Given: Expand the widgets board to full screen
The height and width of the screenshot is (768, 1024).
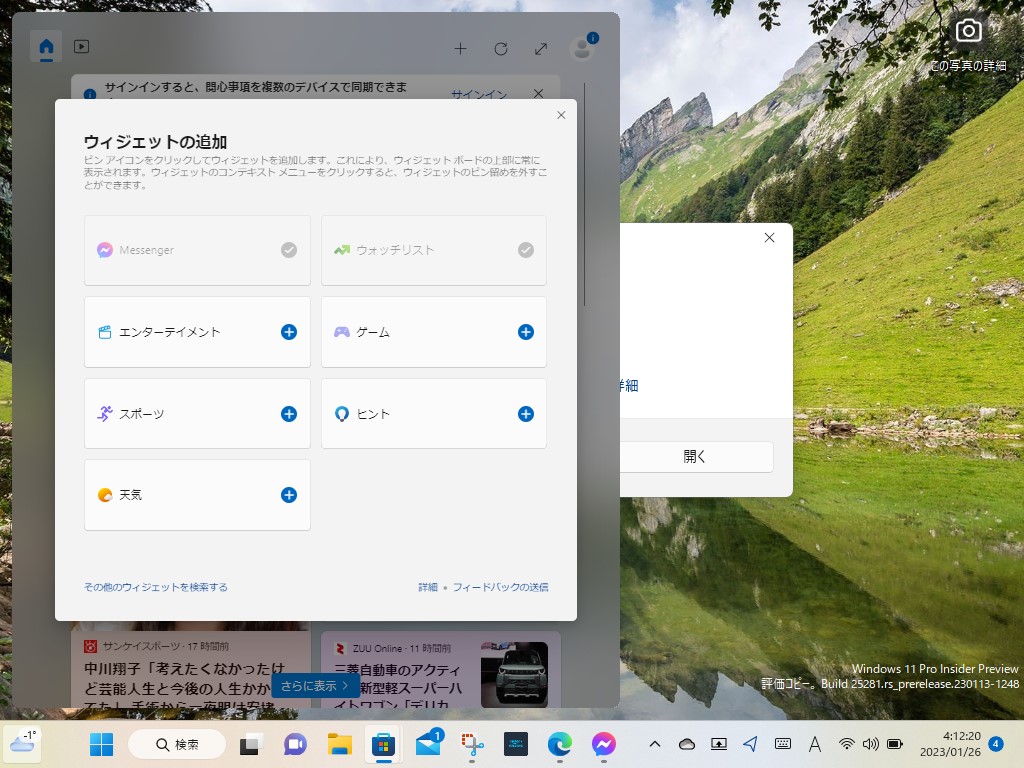Looking at the screenshot, I should [x=540, y=48].
